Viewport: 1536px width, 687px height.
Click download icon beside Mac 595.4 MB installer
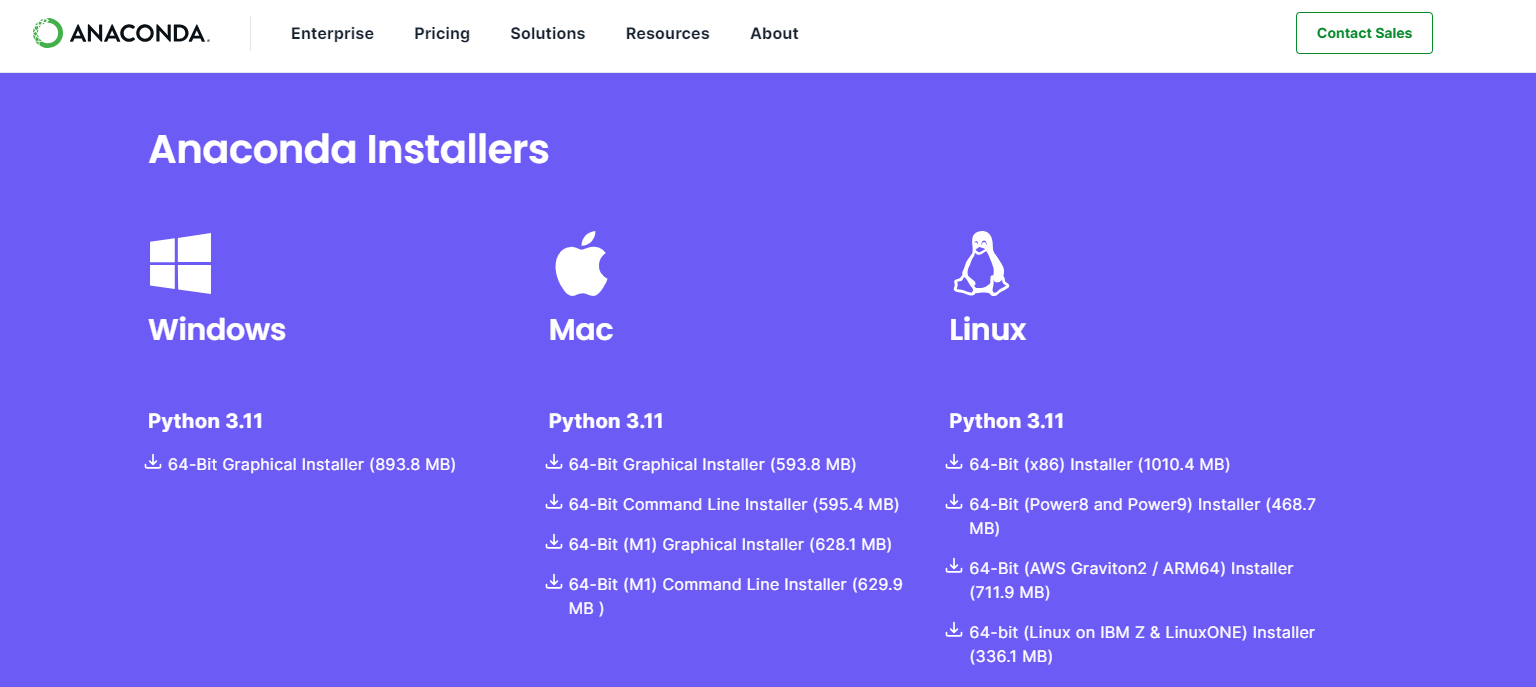tap(554, 502)
